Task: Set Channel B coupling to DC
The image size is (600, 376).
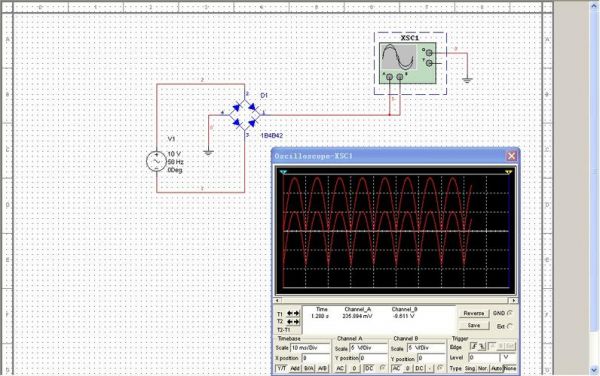Action: pyautogui.click(x=419, y=368)
